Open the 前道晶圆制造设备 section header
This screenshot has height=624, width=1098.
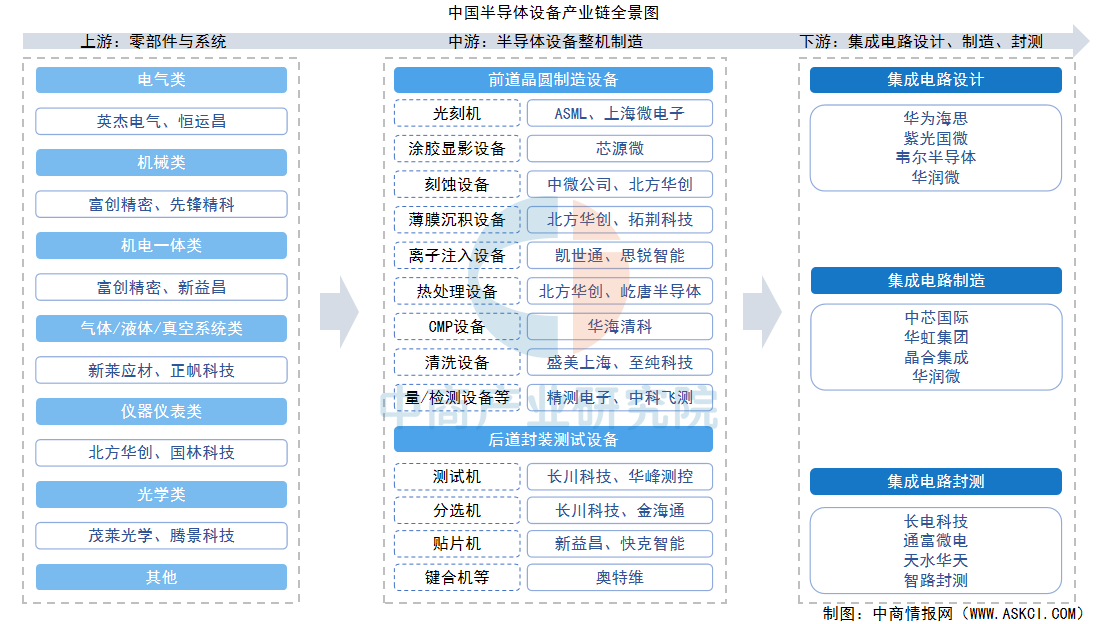[x=553, y=80]
